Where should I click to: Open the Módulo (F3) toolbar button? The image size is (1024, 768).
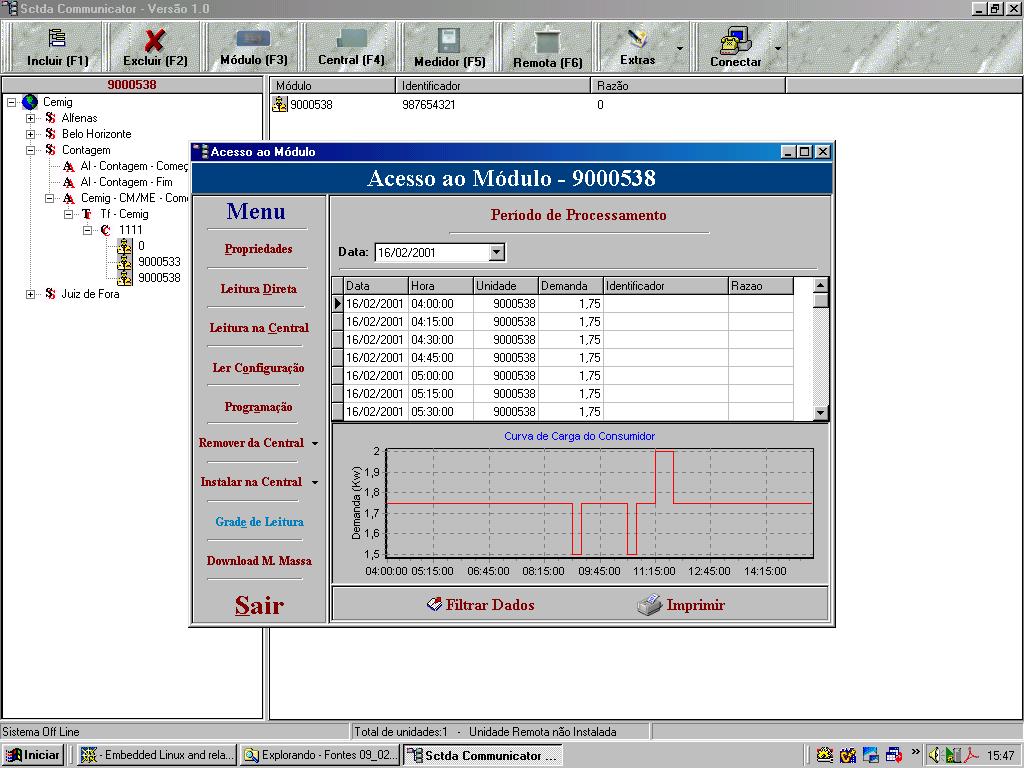point(253,47)
